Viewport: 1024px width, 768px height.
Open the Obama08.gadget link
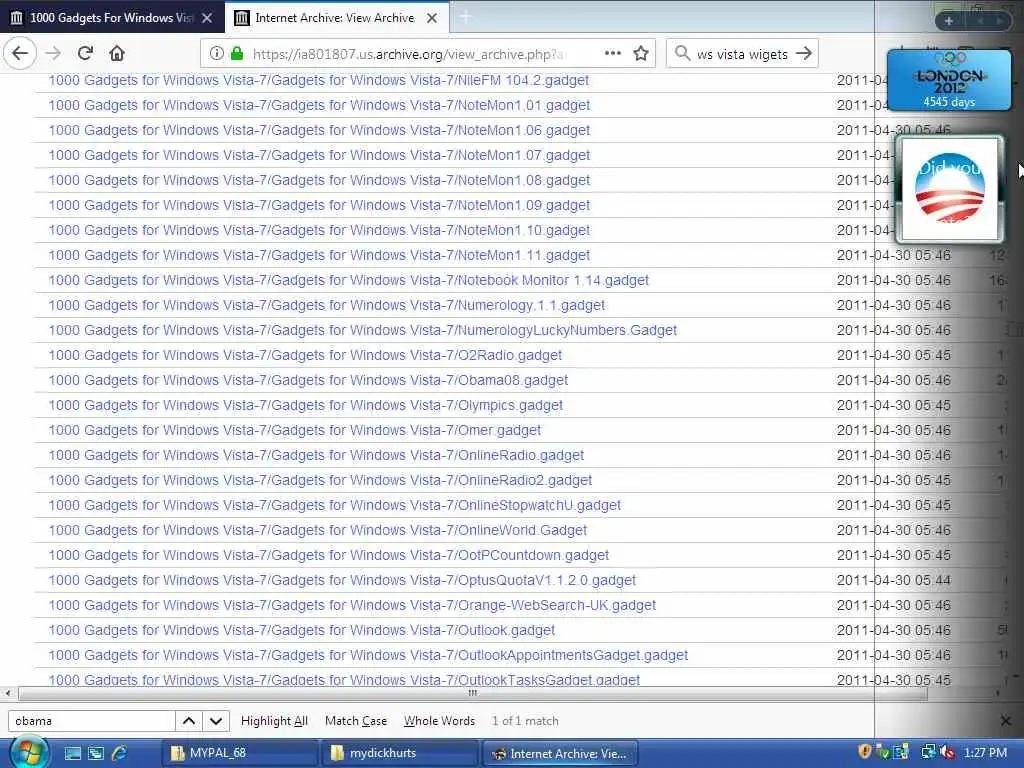pyautogui.click(x=308, y=380)
